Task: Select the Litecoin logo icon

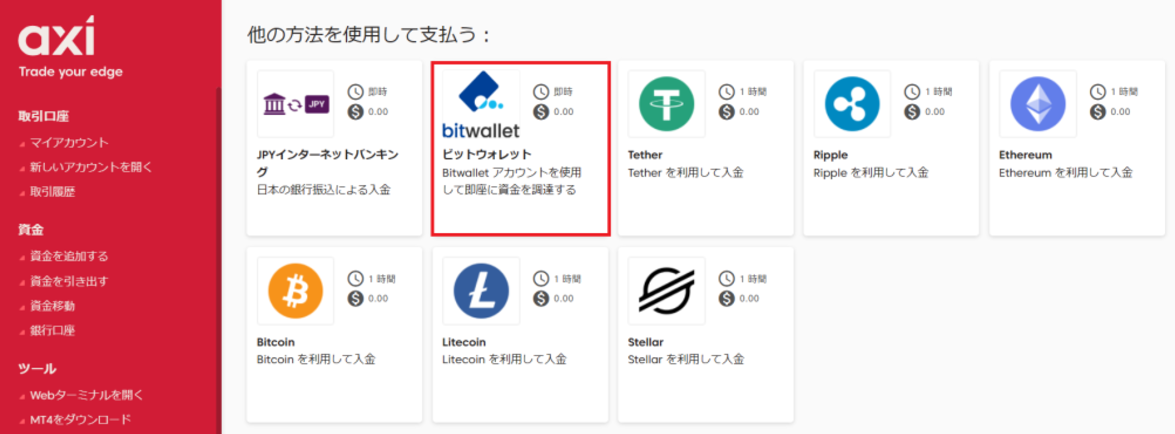Action: pos(480,291)
